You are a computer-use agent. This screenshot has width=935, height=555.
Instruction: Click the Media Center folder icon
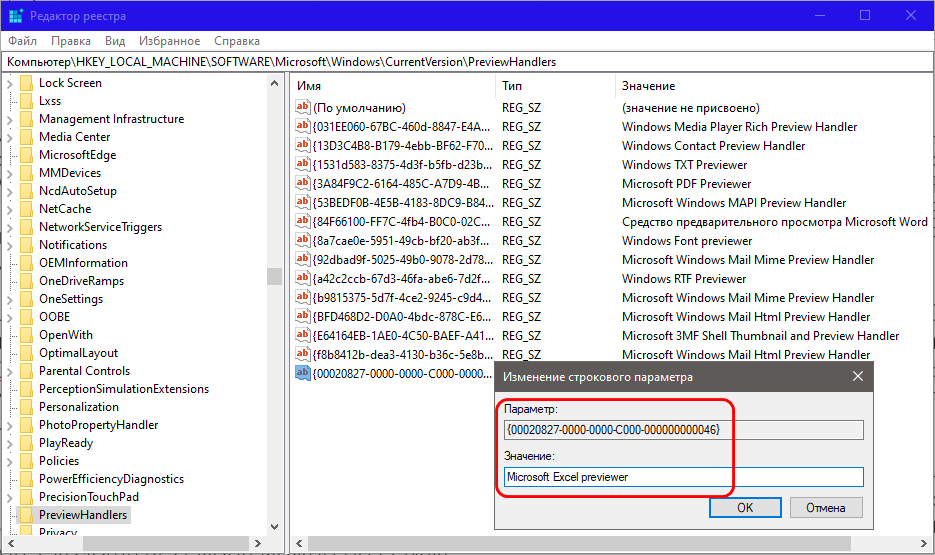click(26, 137)
